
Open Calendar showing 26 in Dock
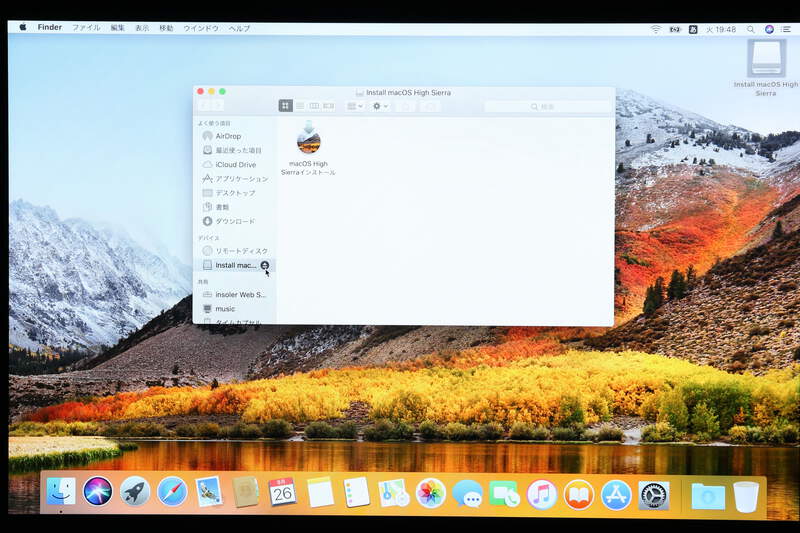coord(282,492)
